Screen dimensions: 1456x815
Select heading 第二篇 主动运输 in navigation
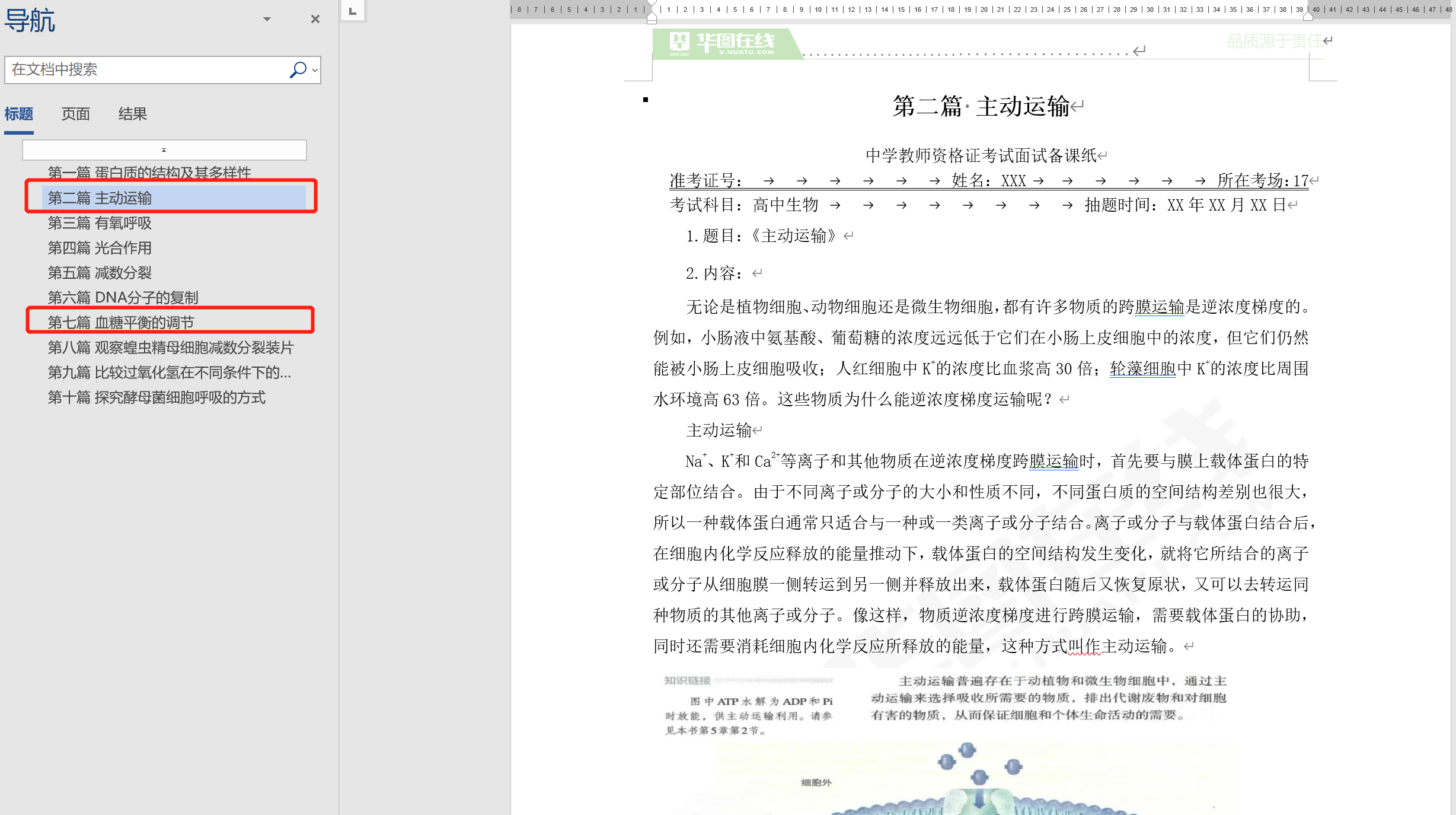[x=100, y=198]
